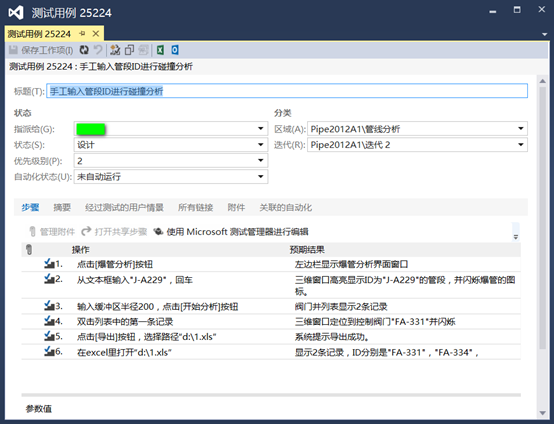554x424 pixels.
Task: Click the new linked work item icon
Action: [115, 50]
